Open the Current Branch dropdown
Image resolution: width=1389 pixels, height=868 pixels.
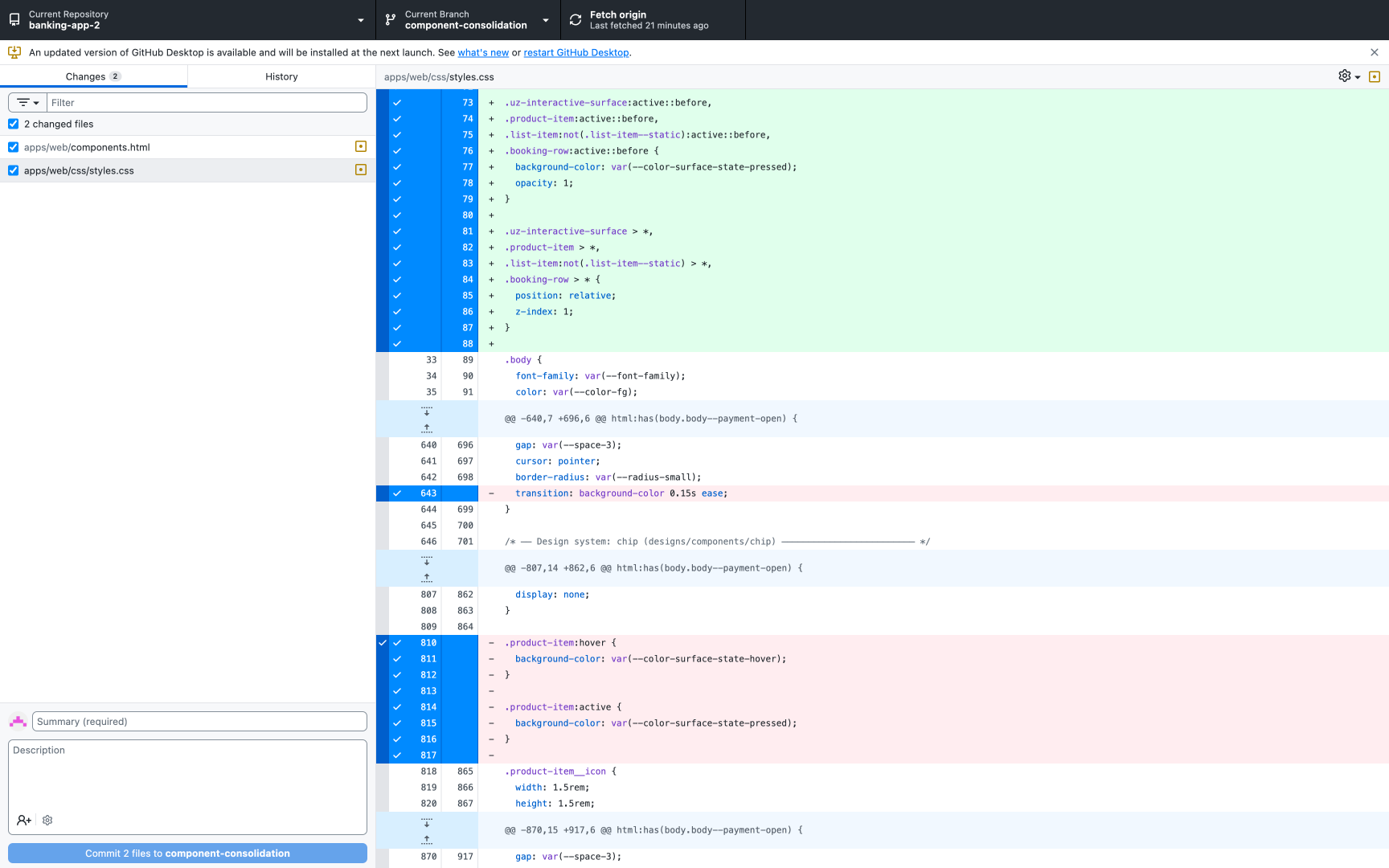tap(468, 20)
